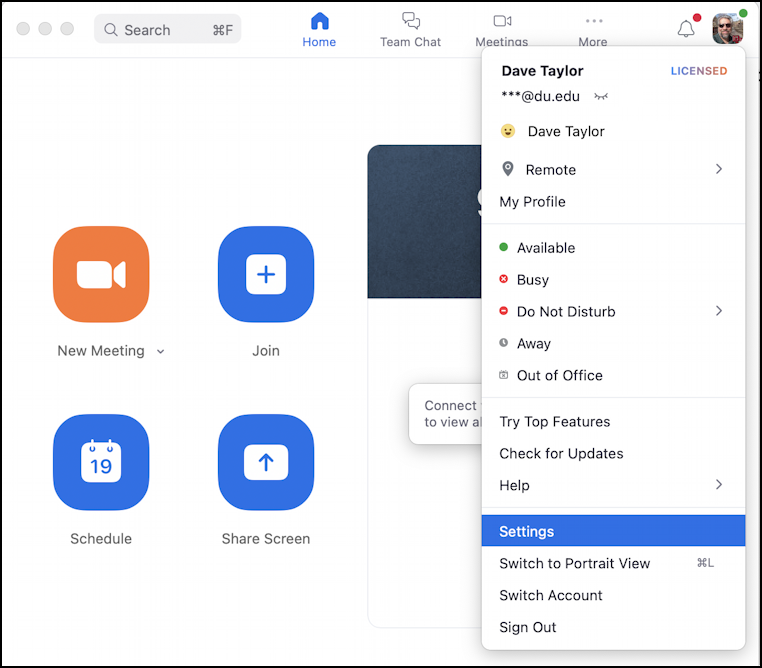Click the blue Join plus icon
This screenshot has width=762, height=668.
tap(266, 274)
